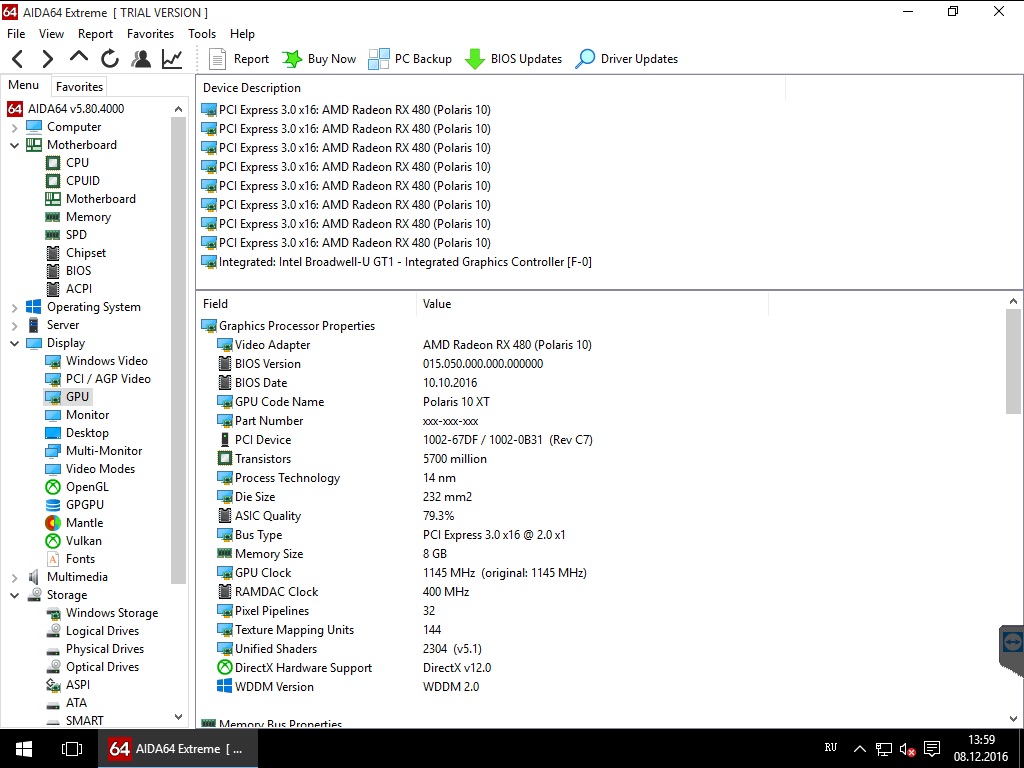Image resolution: width=1024 pixels, height=768 pixels.
Task: Open BIOS tree item
Action: [78, 270]
